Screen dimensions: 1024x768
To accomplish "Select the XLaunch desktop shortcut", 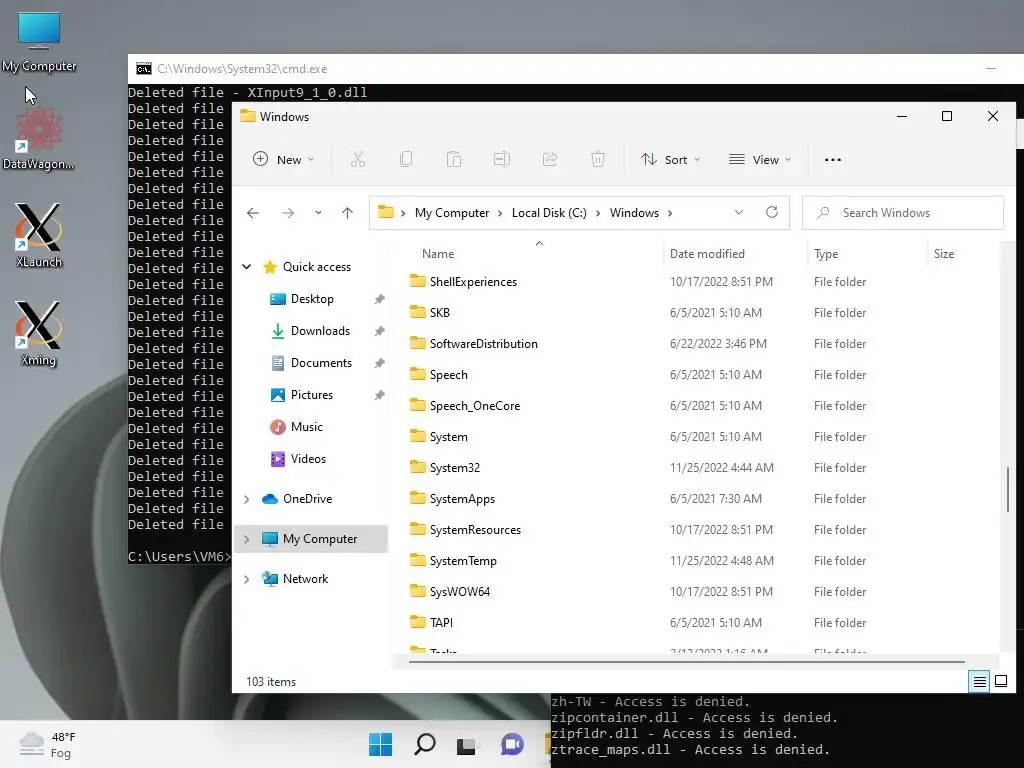I will [39, 236].
